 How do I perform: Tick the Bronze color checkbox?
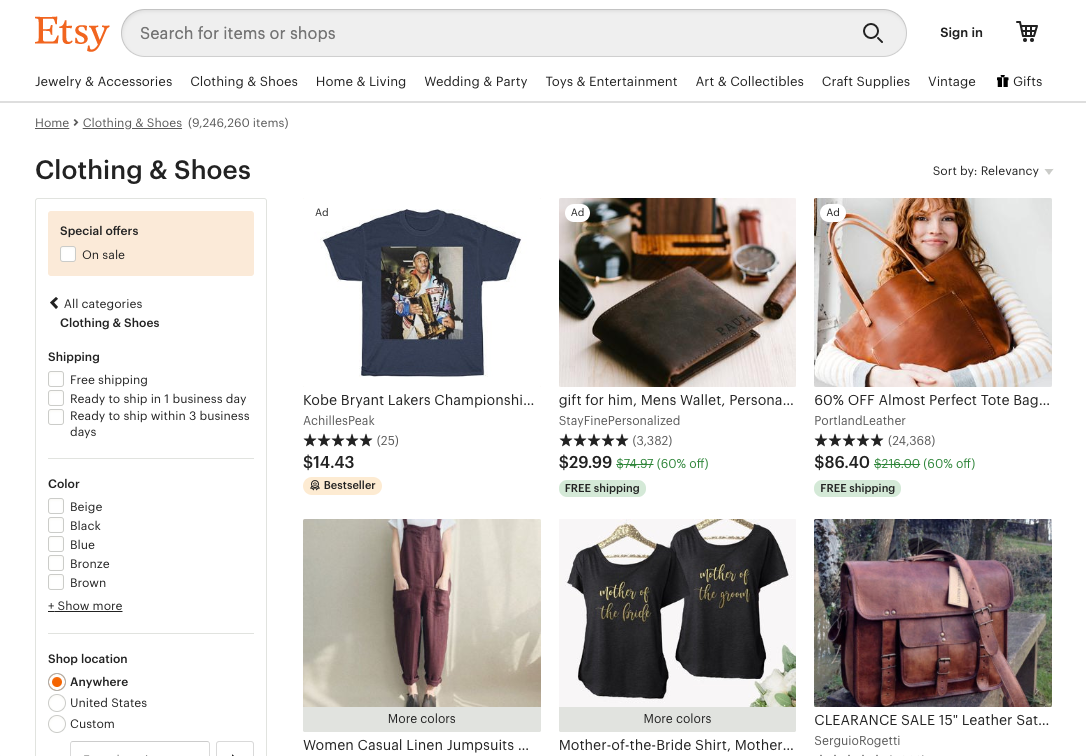[x=56, y=564]
